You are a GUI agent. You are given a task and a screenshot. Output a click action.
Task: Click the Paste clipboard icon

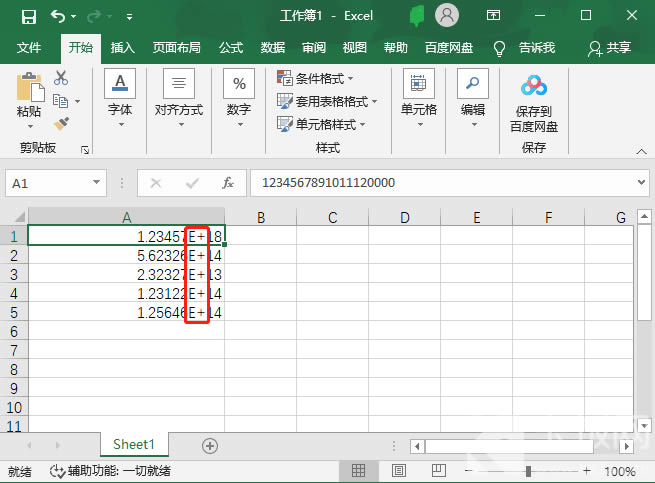click(30, 90)
